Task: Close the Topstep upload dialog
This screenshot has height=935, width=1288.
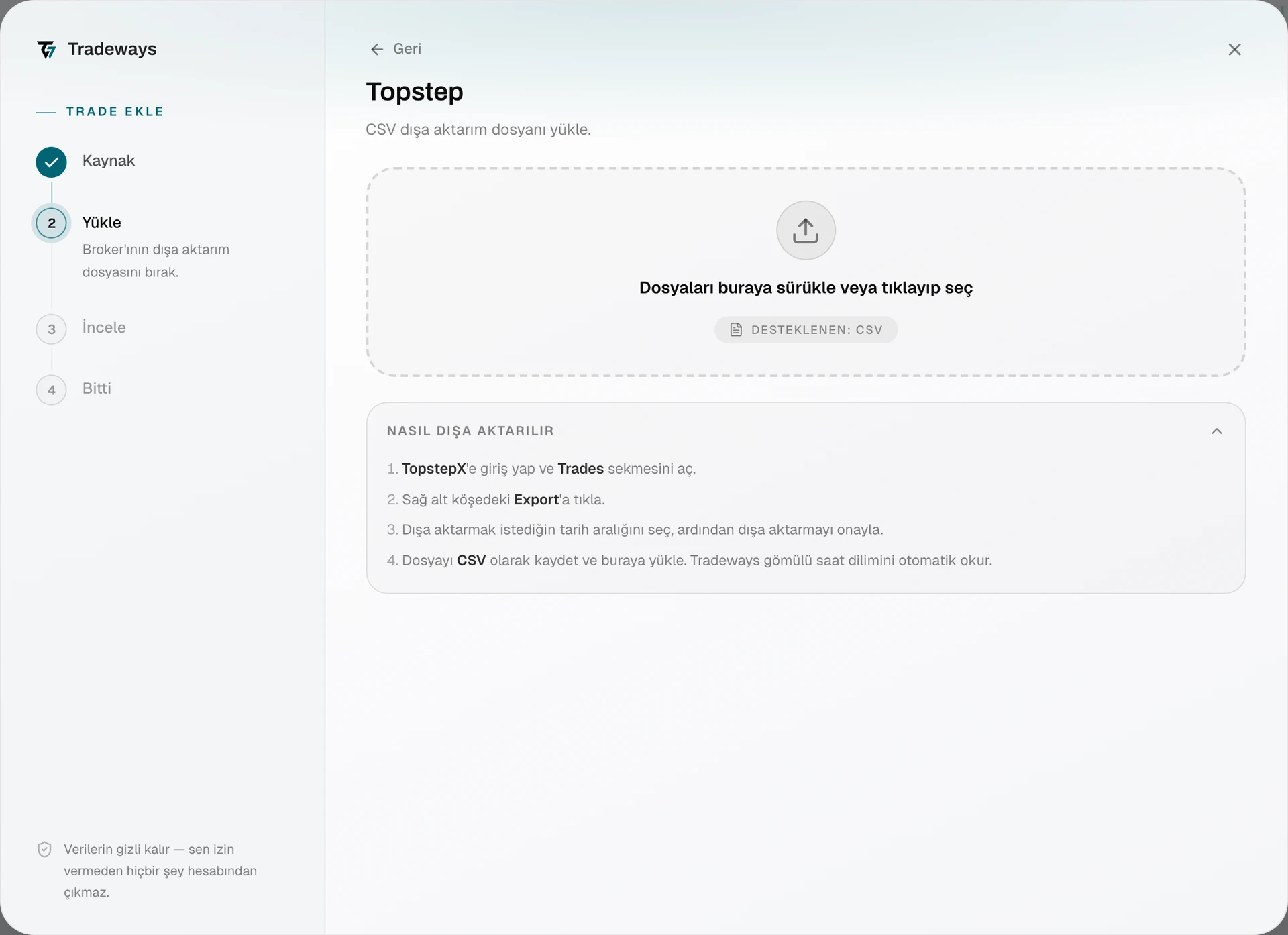Action: tap(1234, 50)
